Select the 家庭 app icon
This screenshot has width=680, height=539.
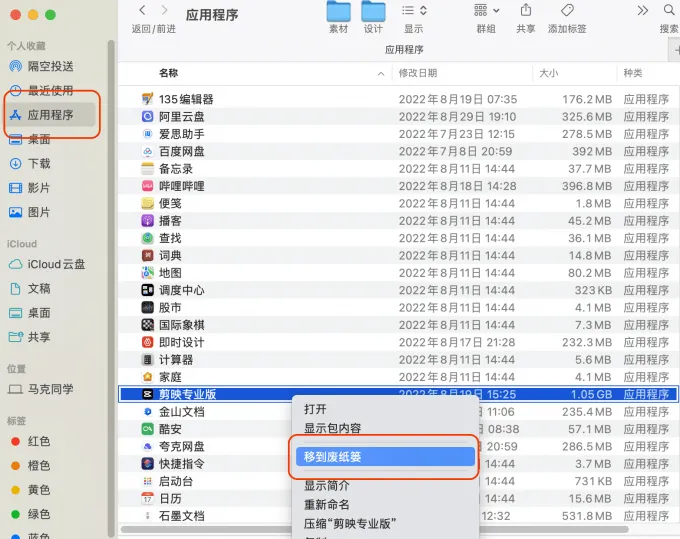click(x=147, y=377)
